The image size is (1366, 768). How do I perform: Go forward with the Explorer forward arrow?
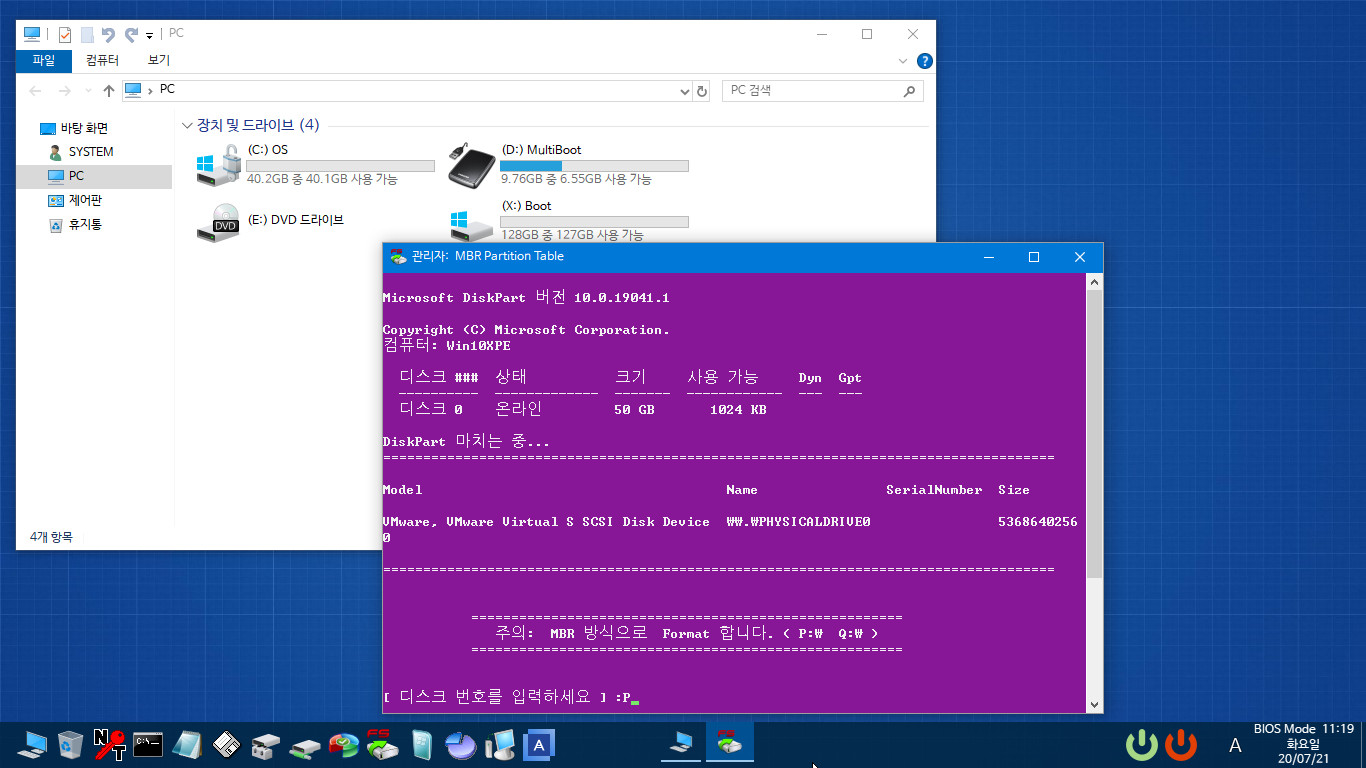(64, 91)
